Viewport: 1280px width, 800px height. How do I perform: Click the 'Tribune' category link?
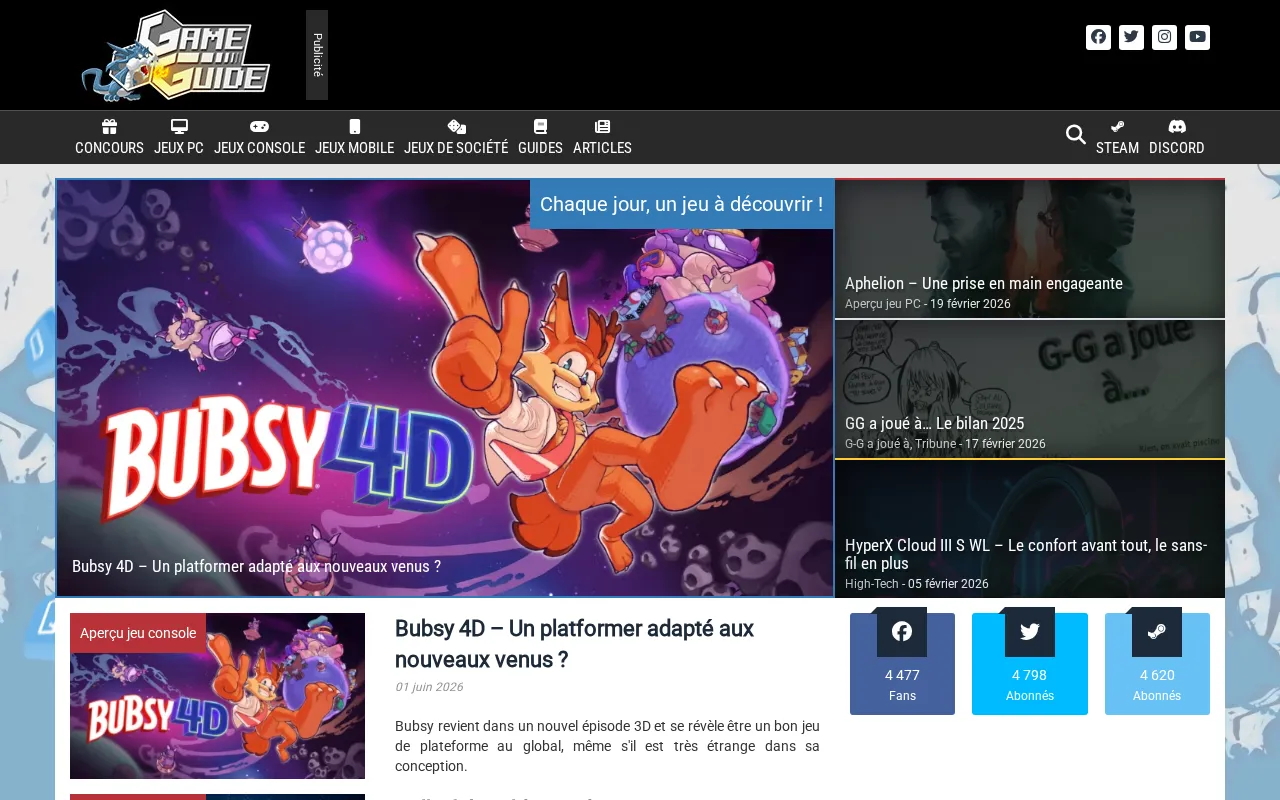(x=935, y=444)
